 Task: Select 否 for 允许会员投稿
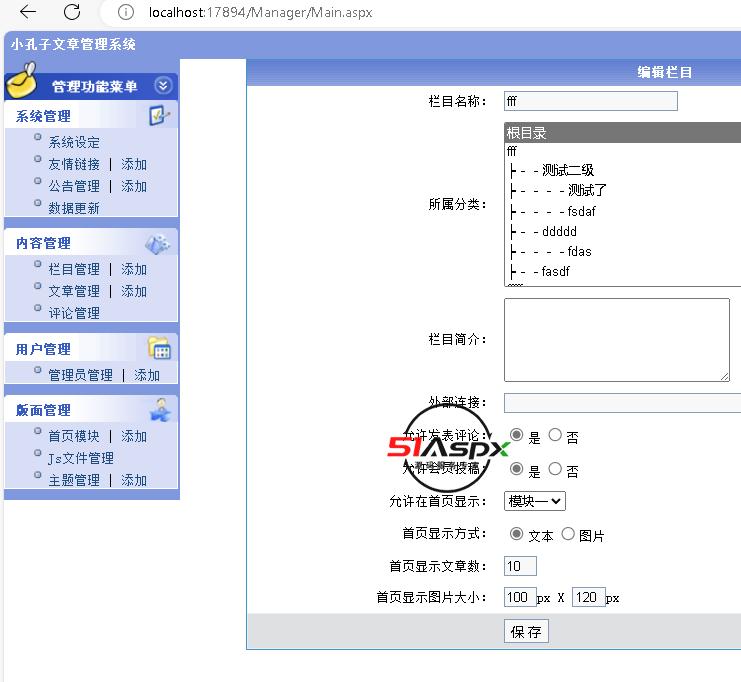555,469
